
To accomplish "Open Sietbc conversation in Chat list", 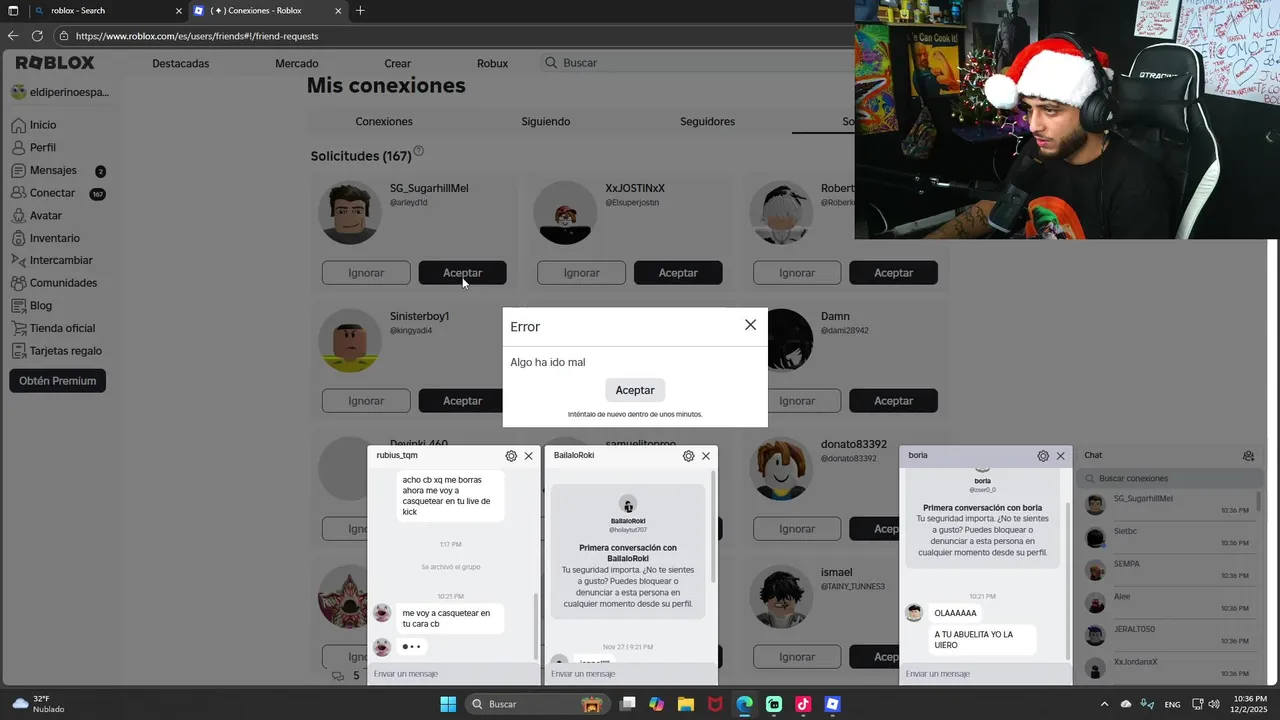I will 1167,537.
